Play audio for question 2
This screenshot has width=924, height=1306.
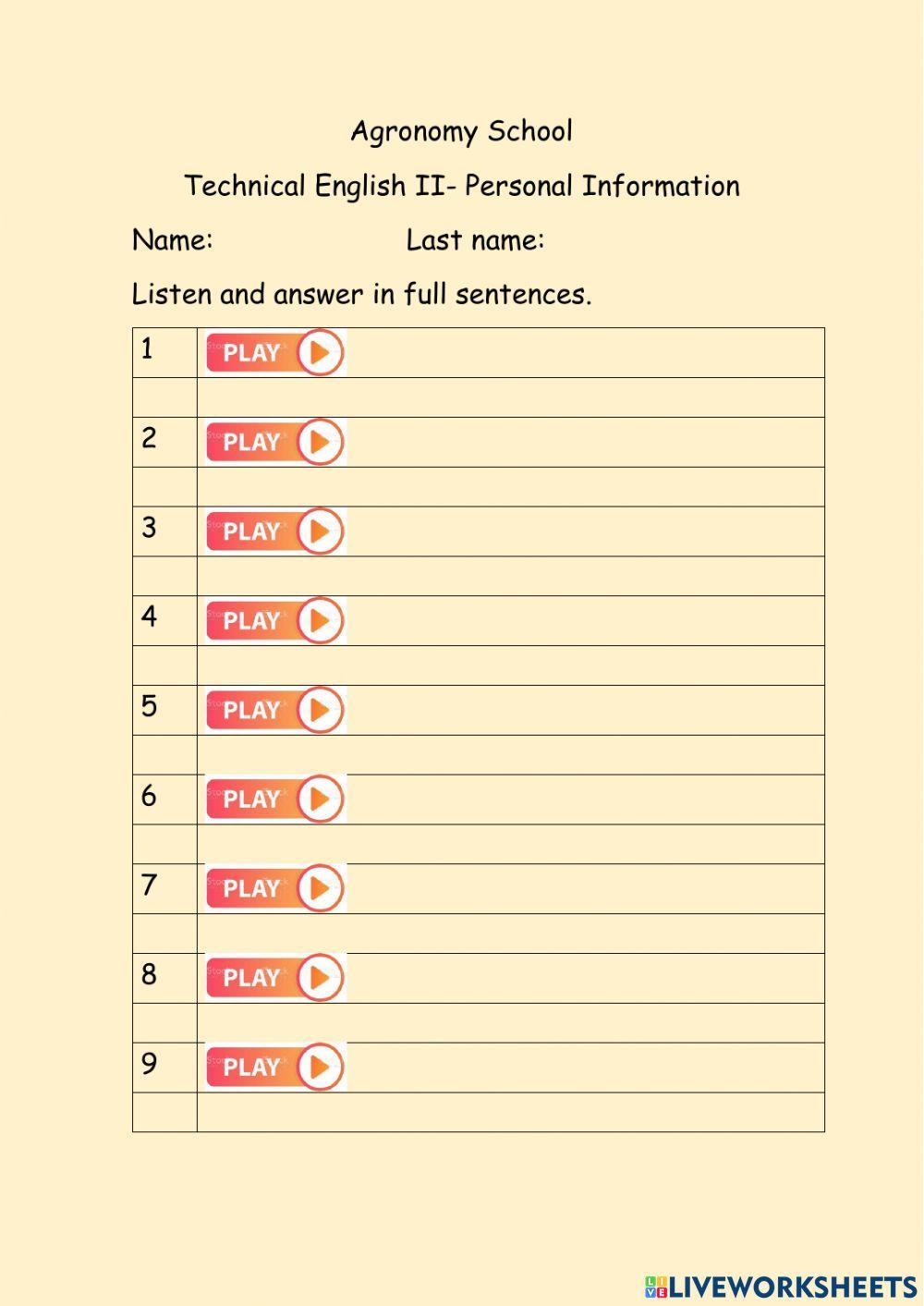(x=274, y=442)
